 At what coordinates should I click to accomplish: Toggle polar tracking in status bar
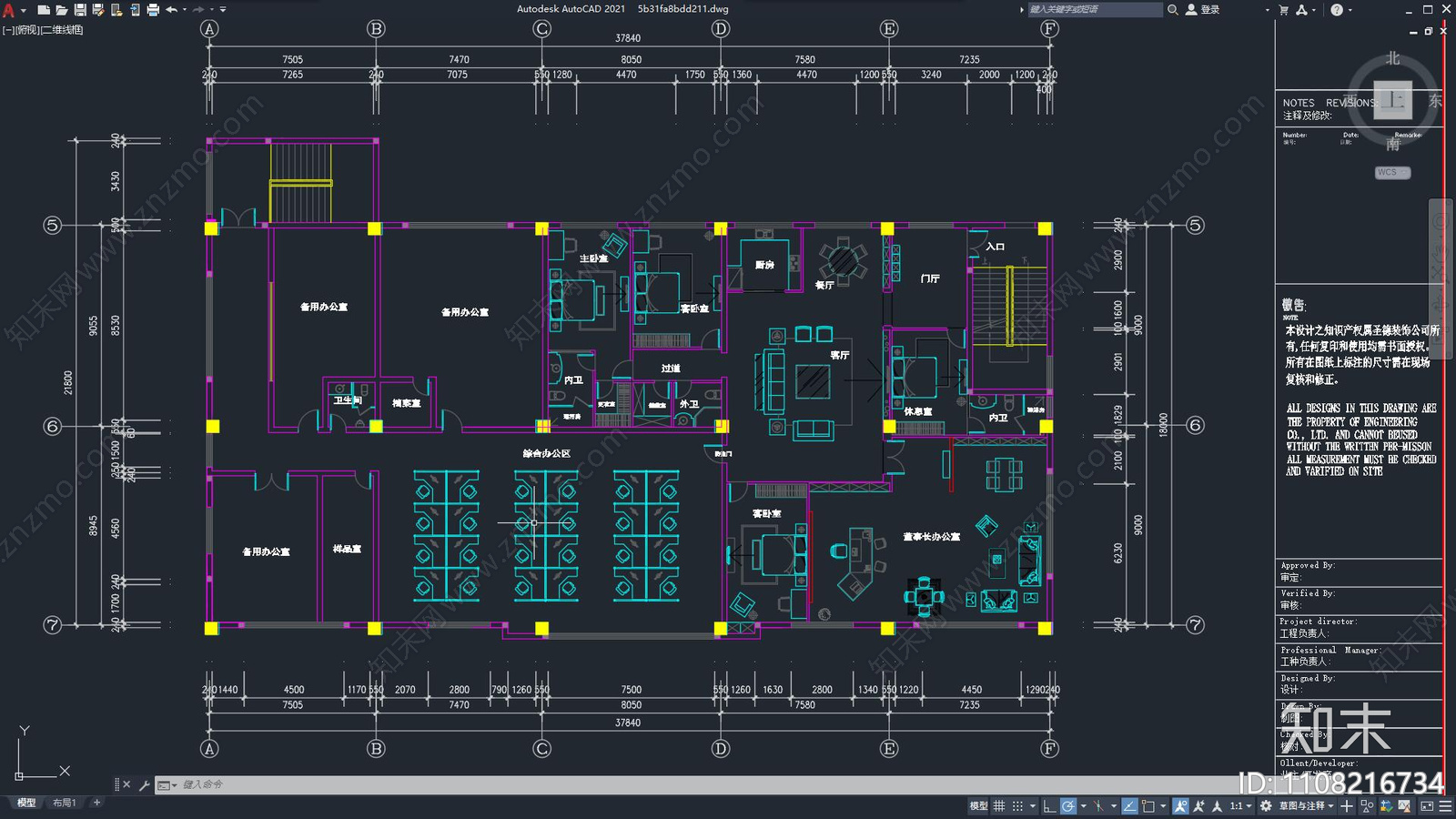point(1068,805)
